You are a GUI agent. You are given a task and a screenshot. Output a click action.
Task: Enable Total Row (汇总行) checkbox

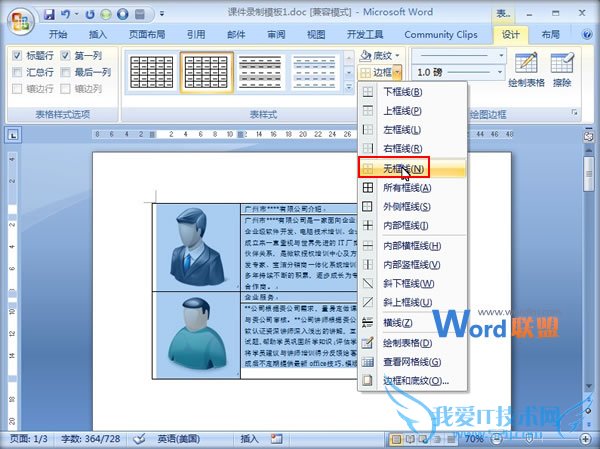click(17, 72)
